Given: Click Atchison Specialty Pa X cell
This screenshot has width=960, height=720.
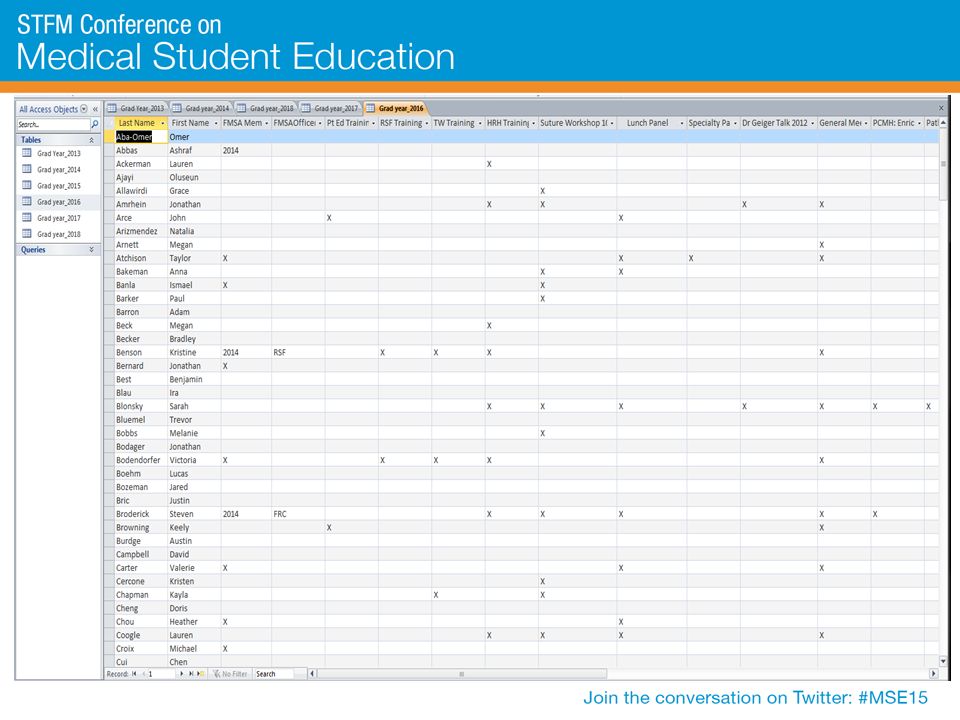Looking at the screenshot, I should (713, 258).
